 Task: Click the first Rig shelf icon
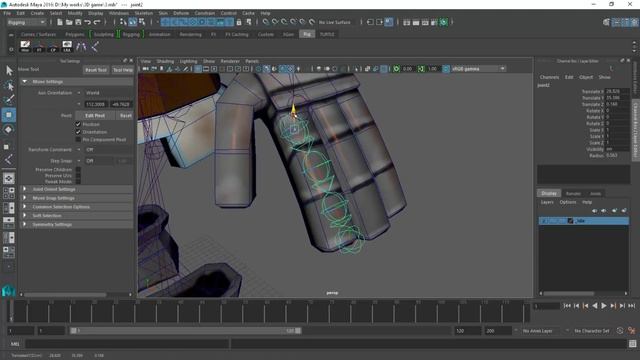[x=25, y=46]
